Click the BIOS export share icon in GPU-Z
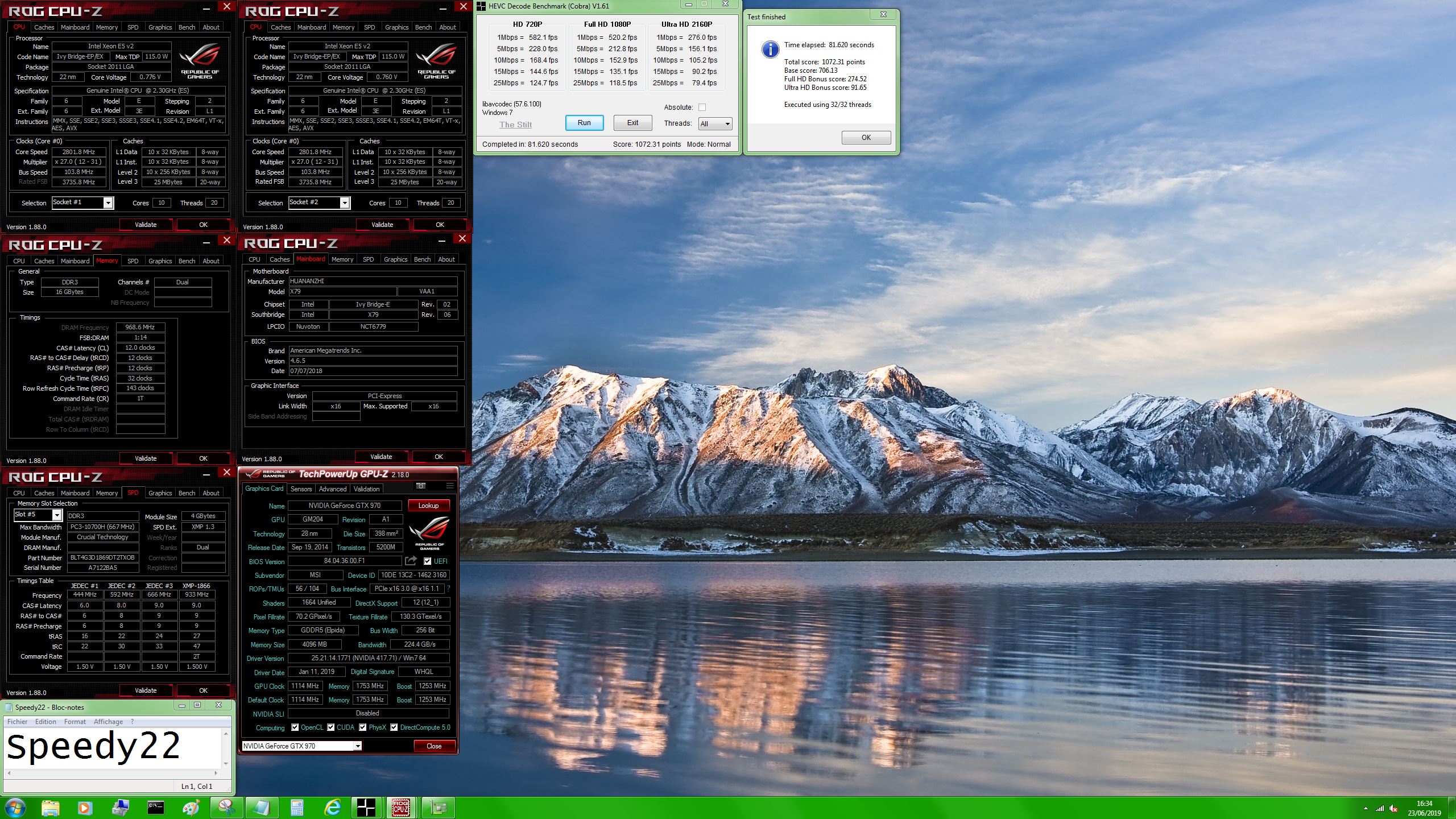The height and width of the screenshot is (819, 1456). pyautogui.click(x=411, y=561)
